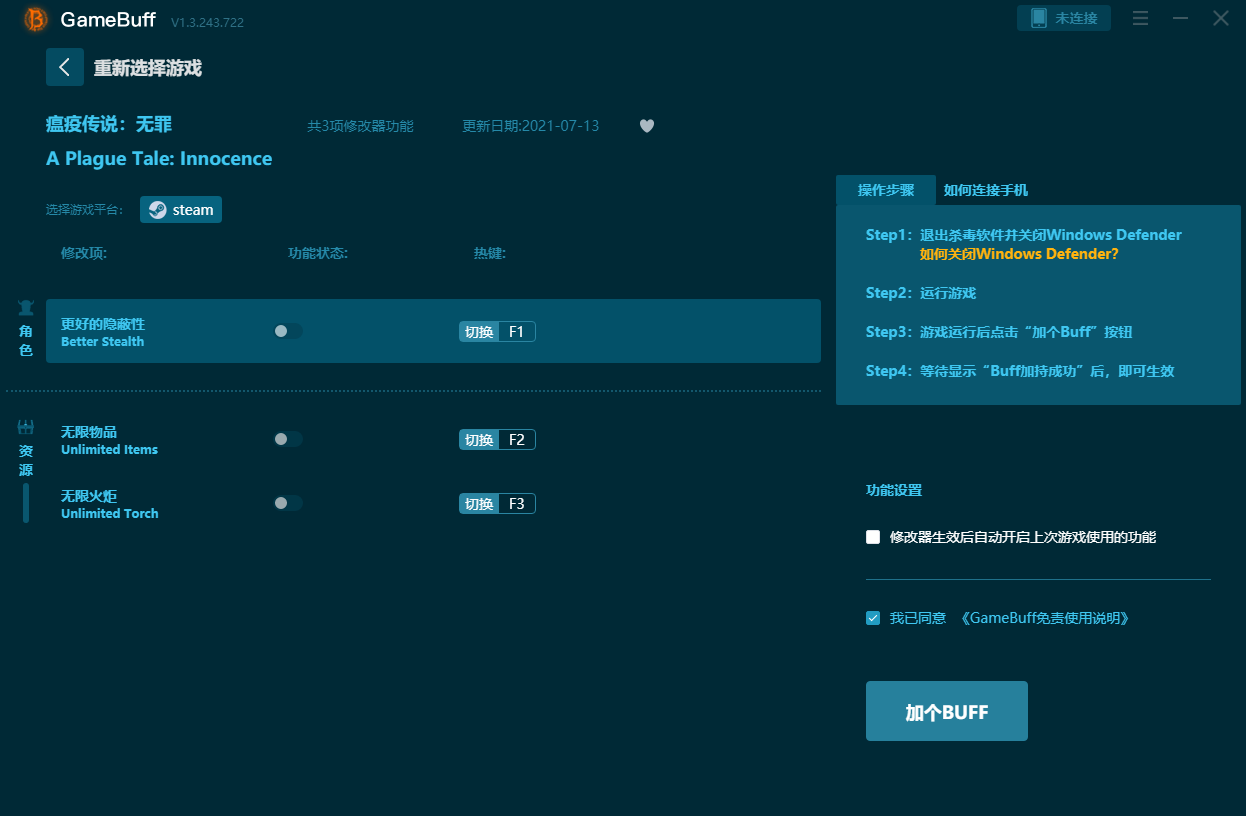Minimize the GameBuff window
Viewport: 1246px width, 816px height.
(x=1180, y=18)
